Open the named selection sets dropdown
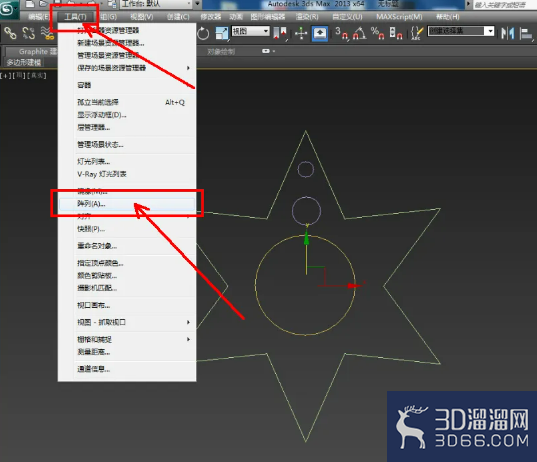537x462 pixels. click(461, 31)
